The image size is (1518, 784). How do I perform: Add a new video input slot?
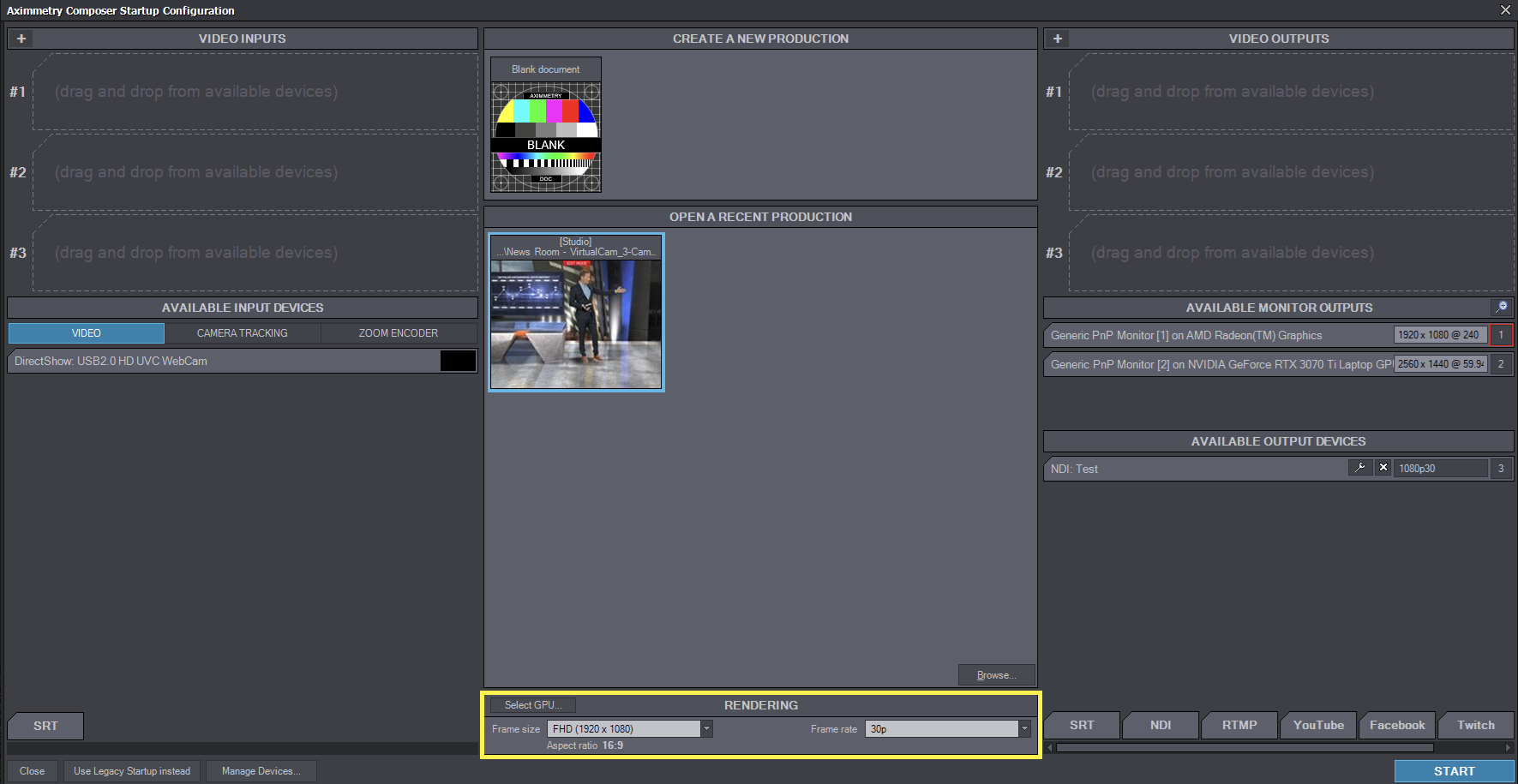(x=21, y=39)
